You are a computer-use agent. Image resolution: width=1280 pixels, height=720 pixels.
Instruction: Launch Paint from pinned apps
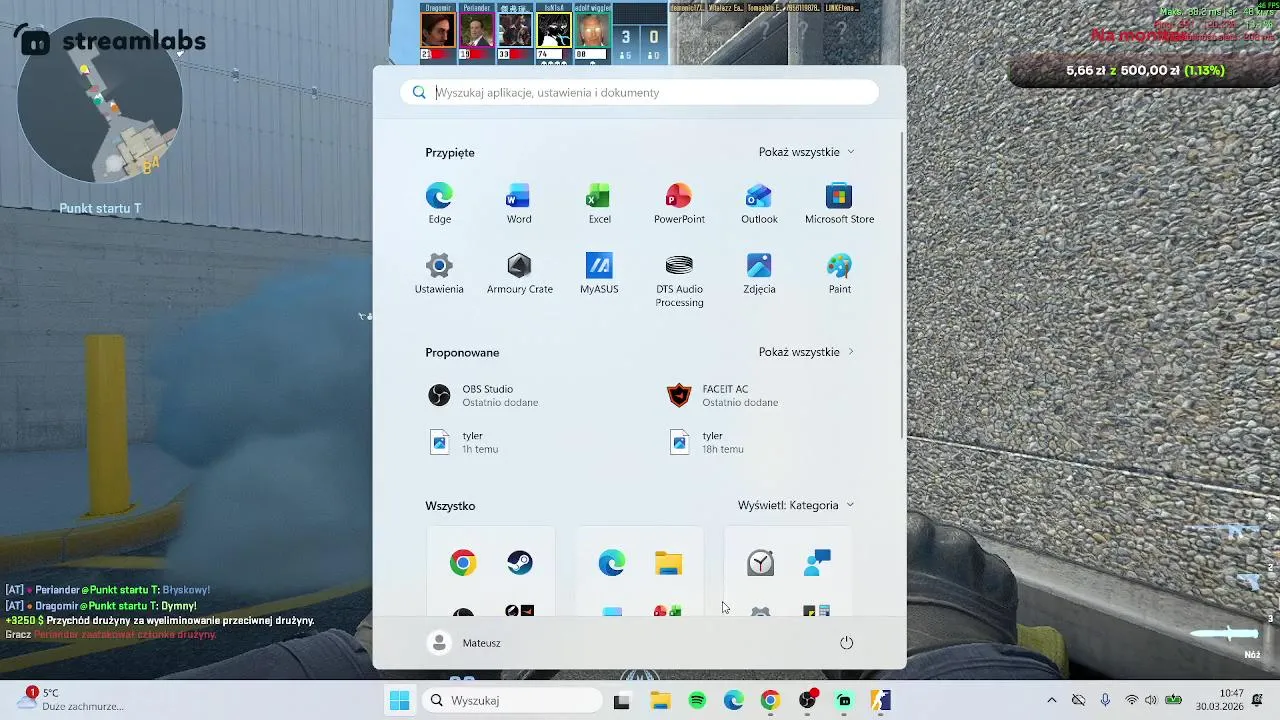coord(839,274)
